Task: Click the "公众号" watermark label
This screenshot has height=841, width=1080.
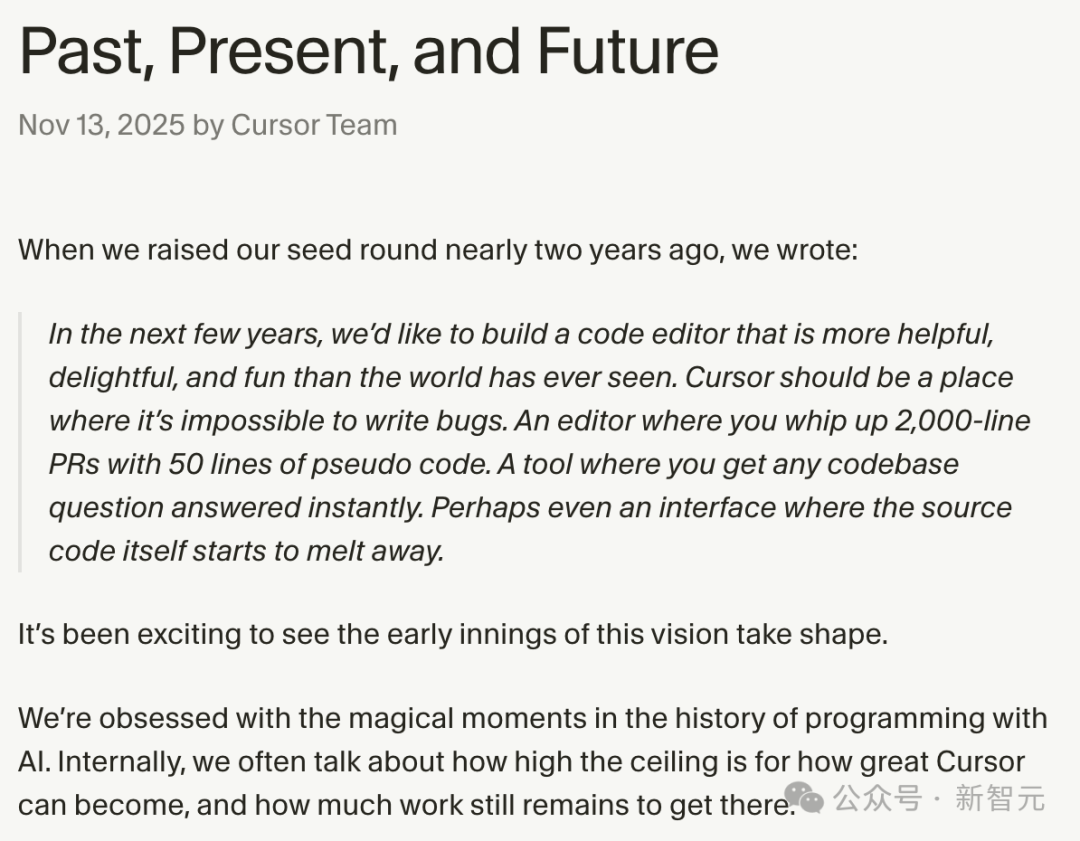Action: click(x=877, y=798)
